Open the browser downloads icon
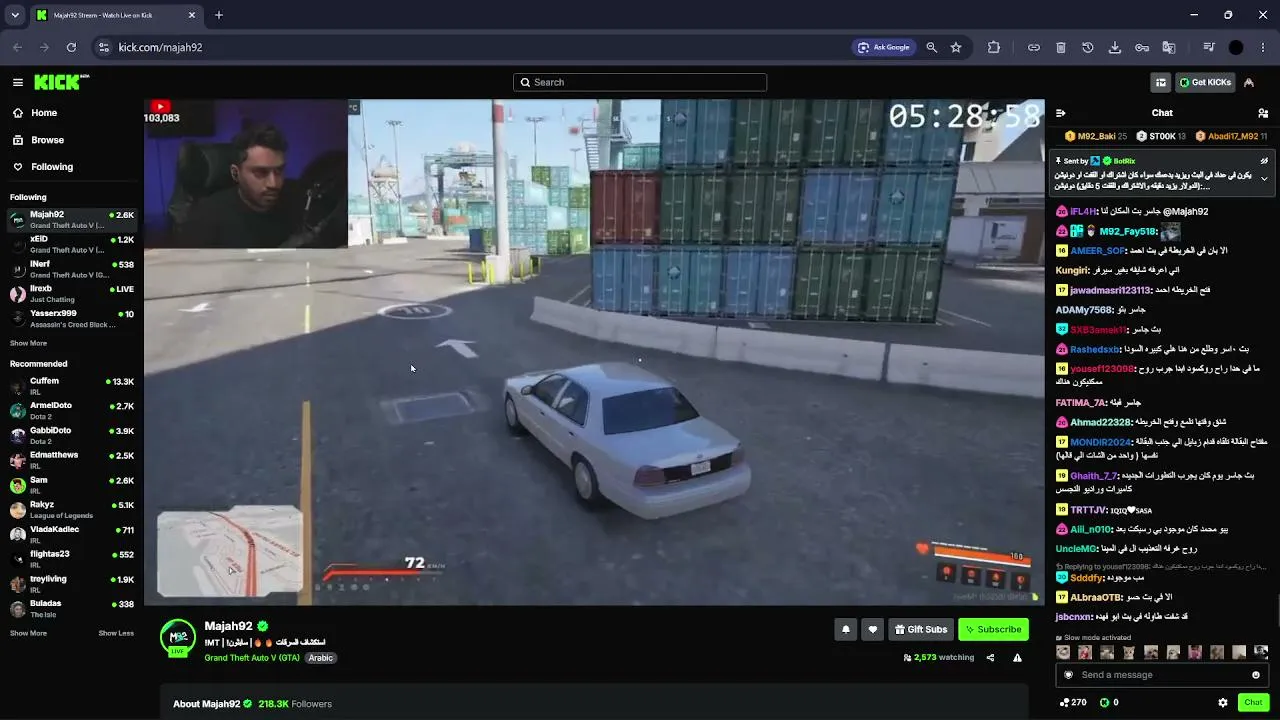This screenshot has height=720, width=1280. [1115, 47]
